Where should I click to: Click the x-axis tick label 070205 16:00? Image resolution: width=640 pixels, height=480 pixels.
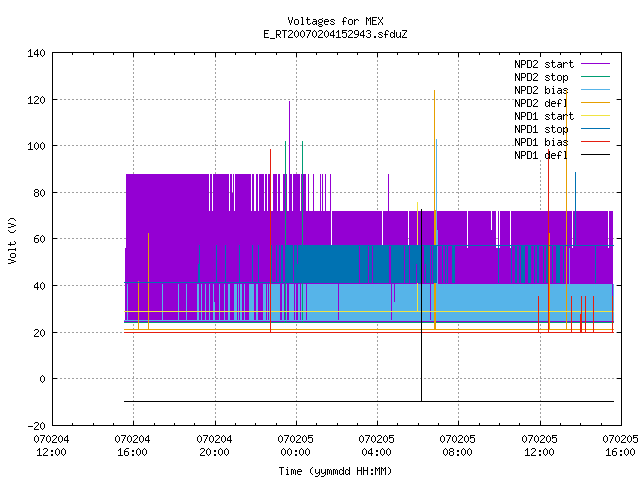tap(620, 446)
